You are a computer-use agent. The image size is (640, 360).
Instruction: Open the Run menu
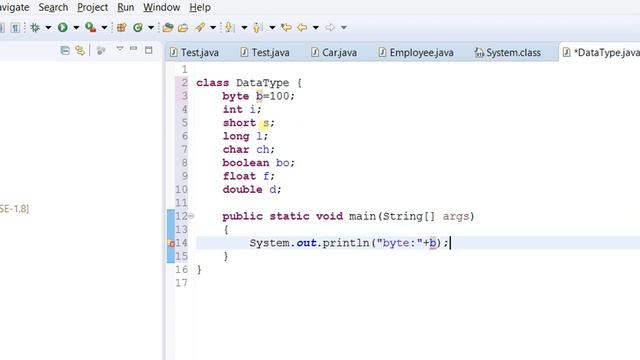coord(125,7)
